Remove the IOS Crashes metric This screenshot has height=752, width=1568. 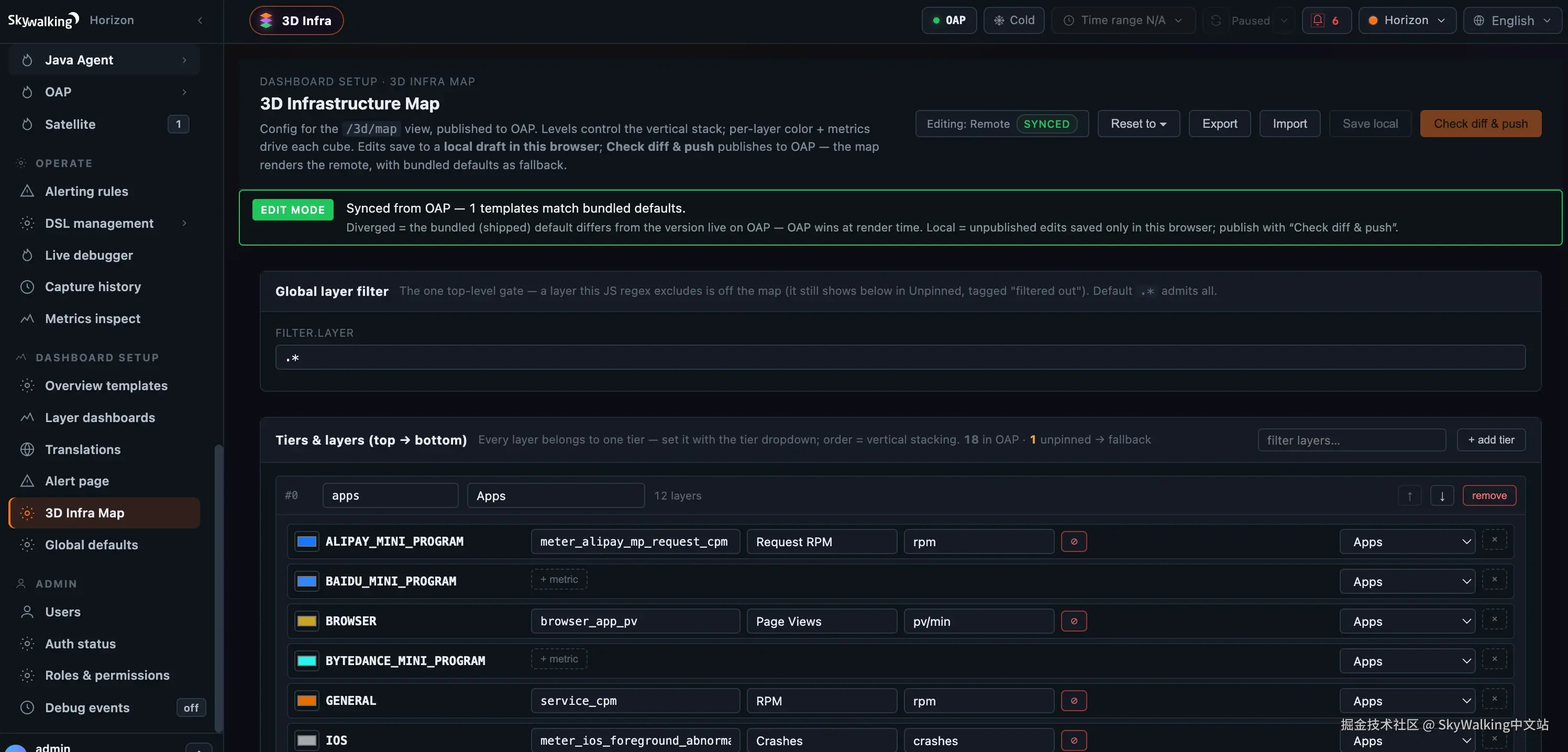pyautogui.click(x=1074, y=740)
